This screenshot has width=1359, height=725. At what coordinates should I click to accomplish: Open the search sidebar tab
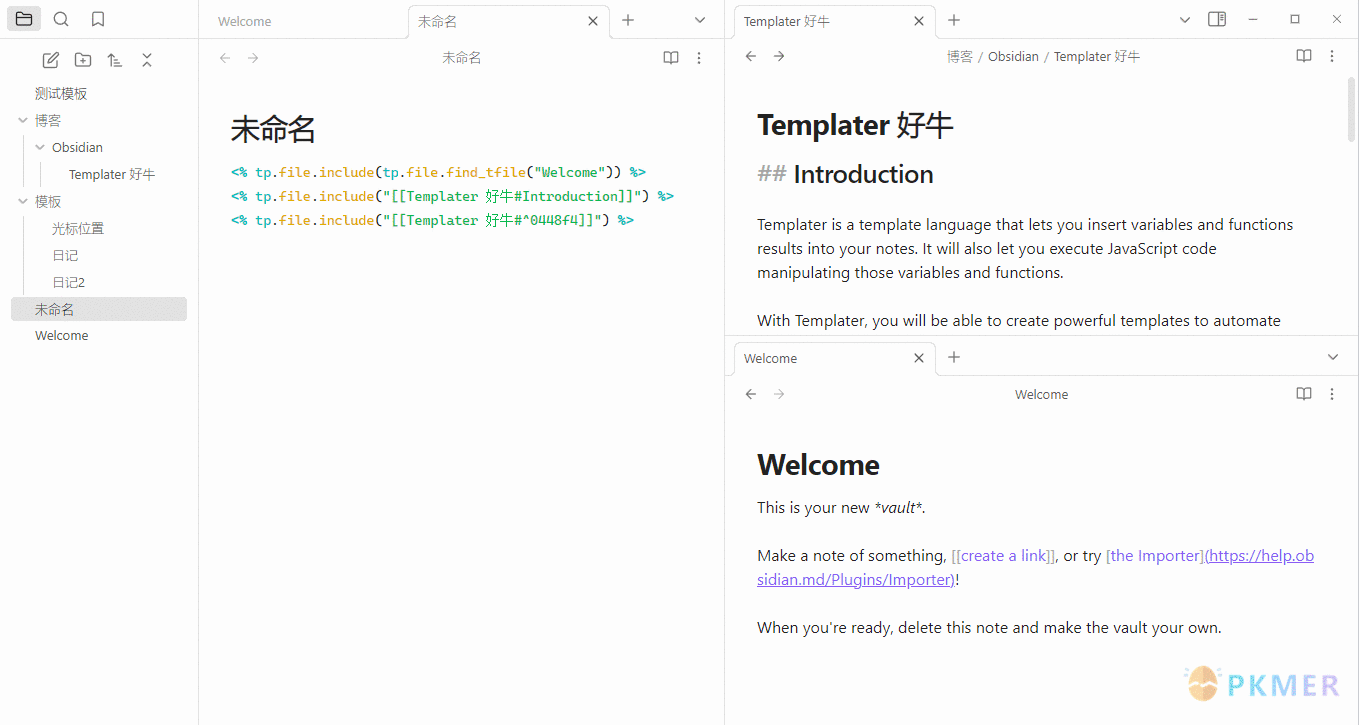(61, 19)
